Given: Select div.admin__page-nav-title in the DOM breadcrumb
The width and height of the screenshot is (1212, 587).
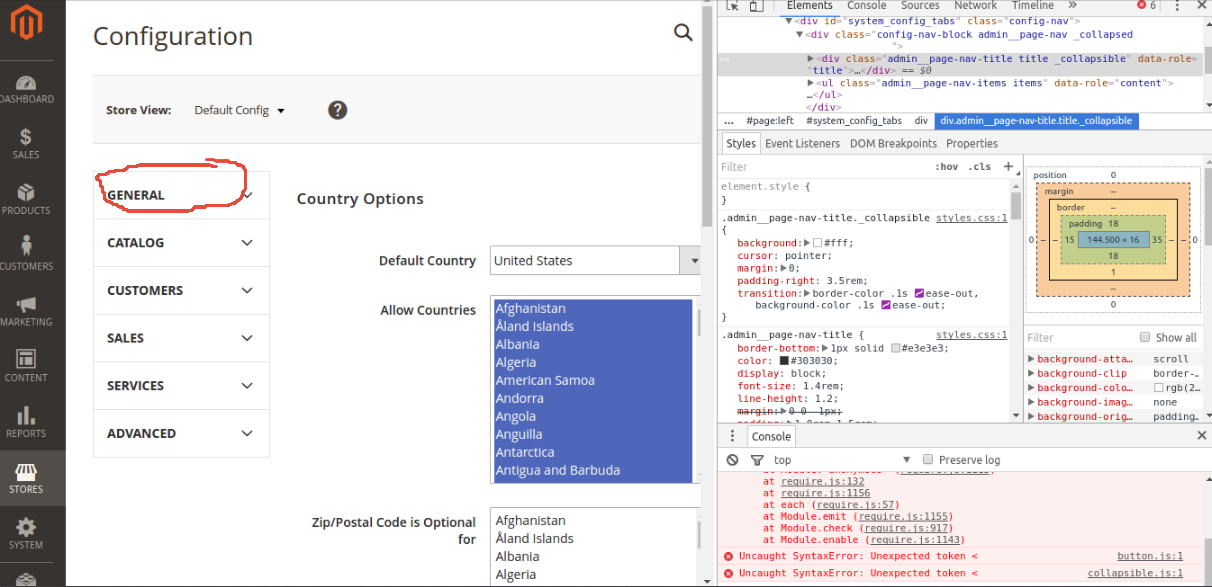Looking at the screenshot, I should tap(1037, 121).
